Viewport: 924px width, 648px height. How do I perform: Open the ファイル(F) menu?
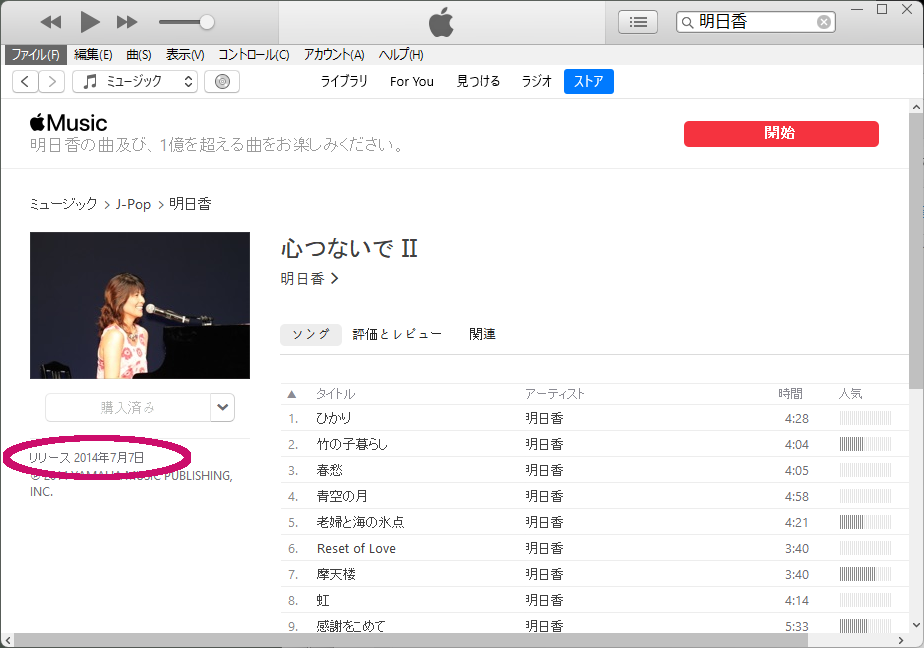pyautogui.click(x=35, y=55)
